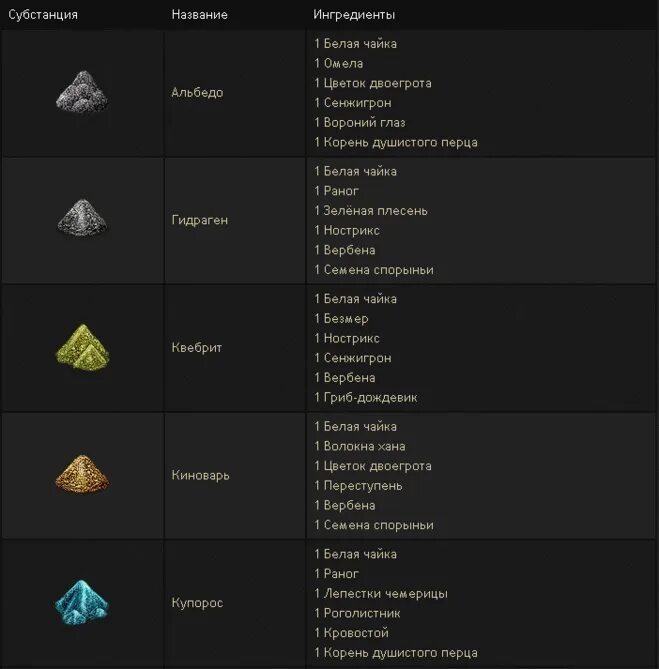This screenshot has width=659, height=669.
Task: Select the Гидраген name label
Action: pyautogui.click(x=199, y=220)
